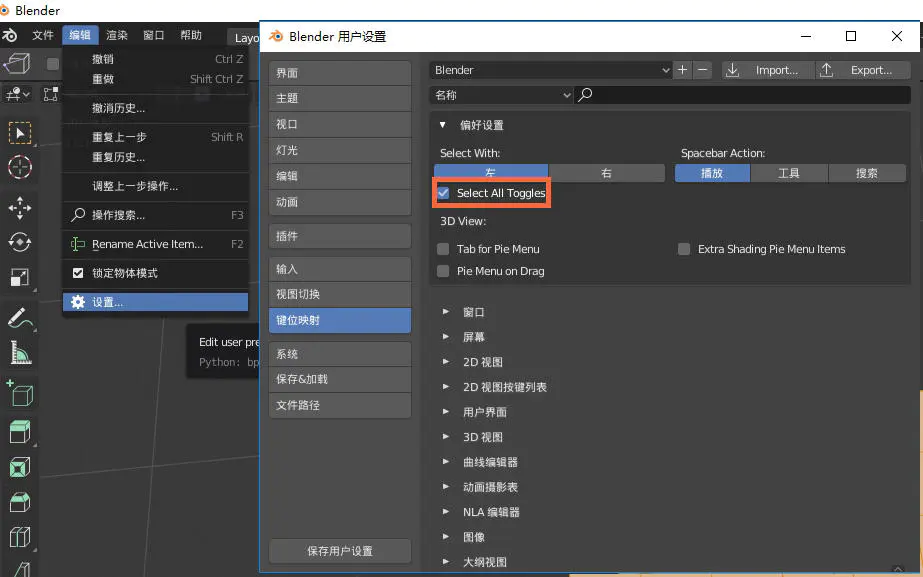Choose Rename Active Item from Edit menu

click(x=155, y=244)
